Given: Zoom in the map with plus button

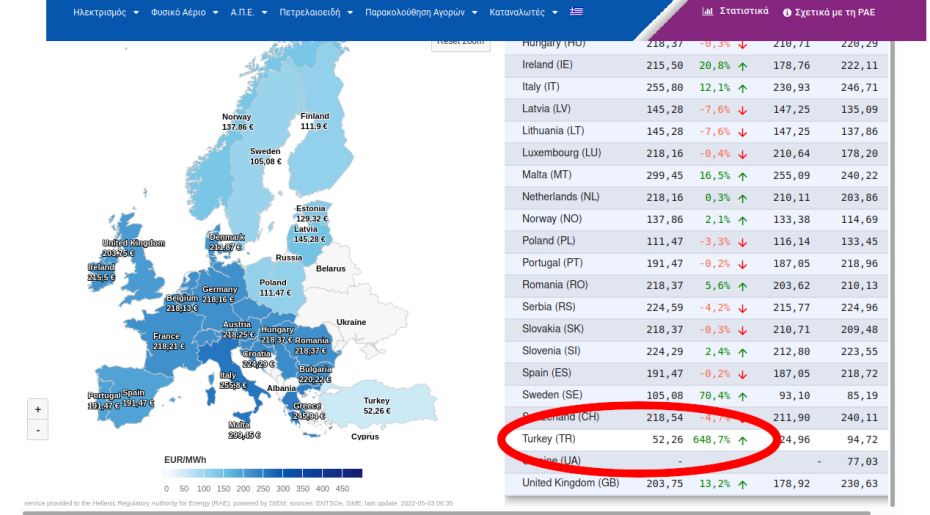Looking at the screenshot, I should (38, 409).
